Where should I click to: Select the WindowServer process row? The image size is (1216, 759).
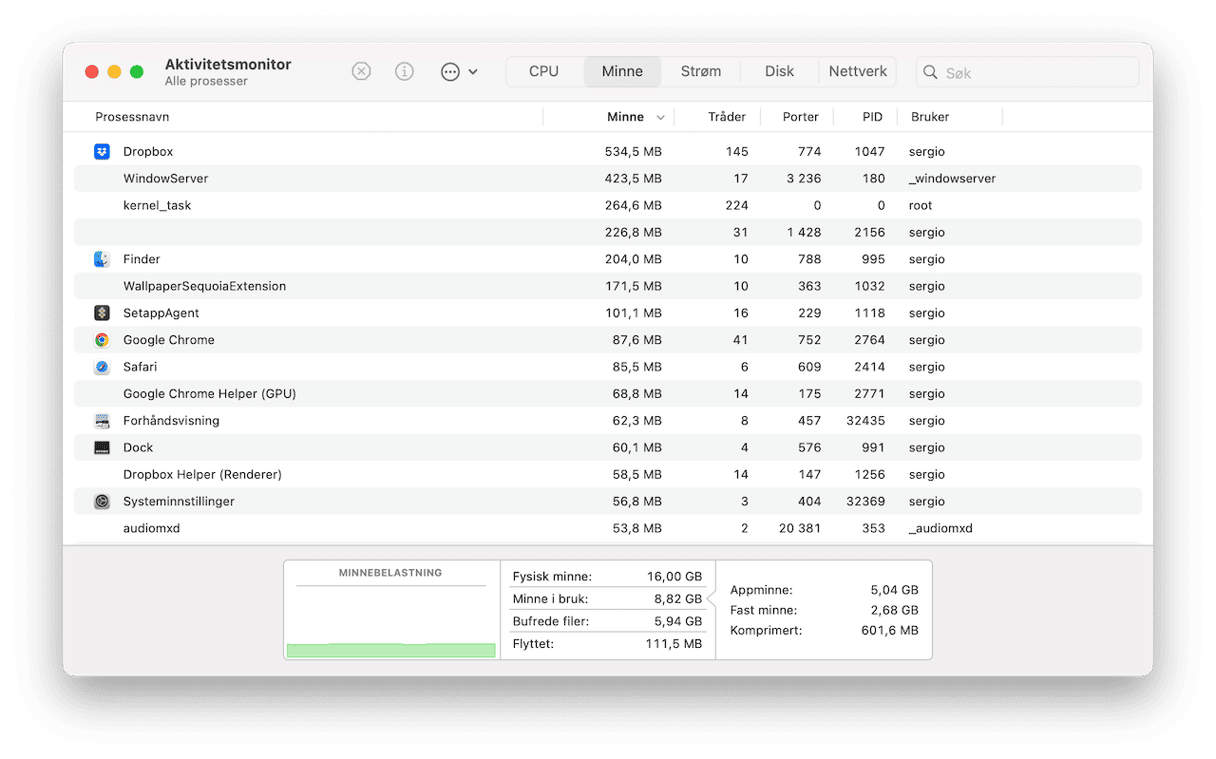[608, 179]
